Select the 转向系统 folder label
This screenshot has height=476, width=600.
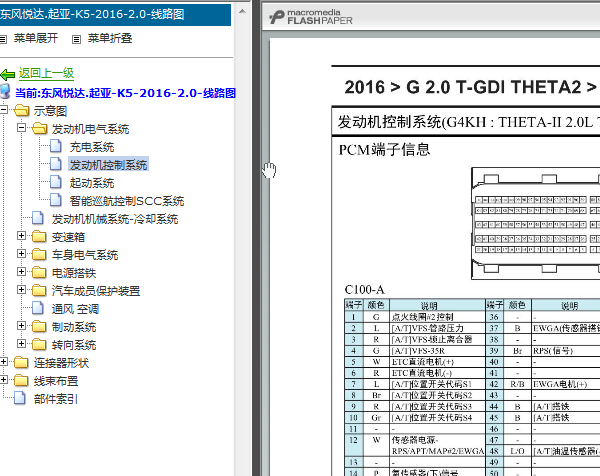(74, 345)
